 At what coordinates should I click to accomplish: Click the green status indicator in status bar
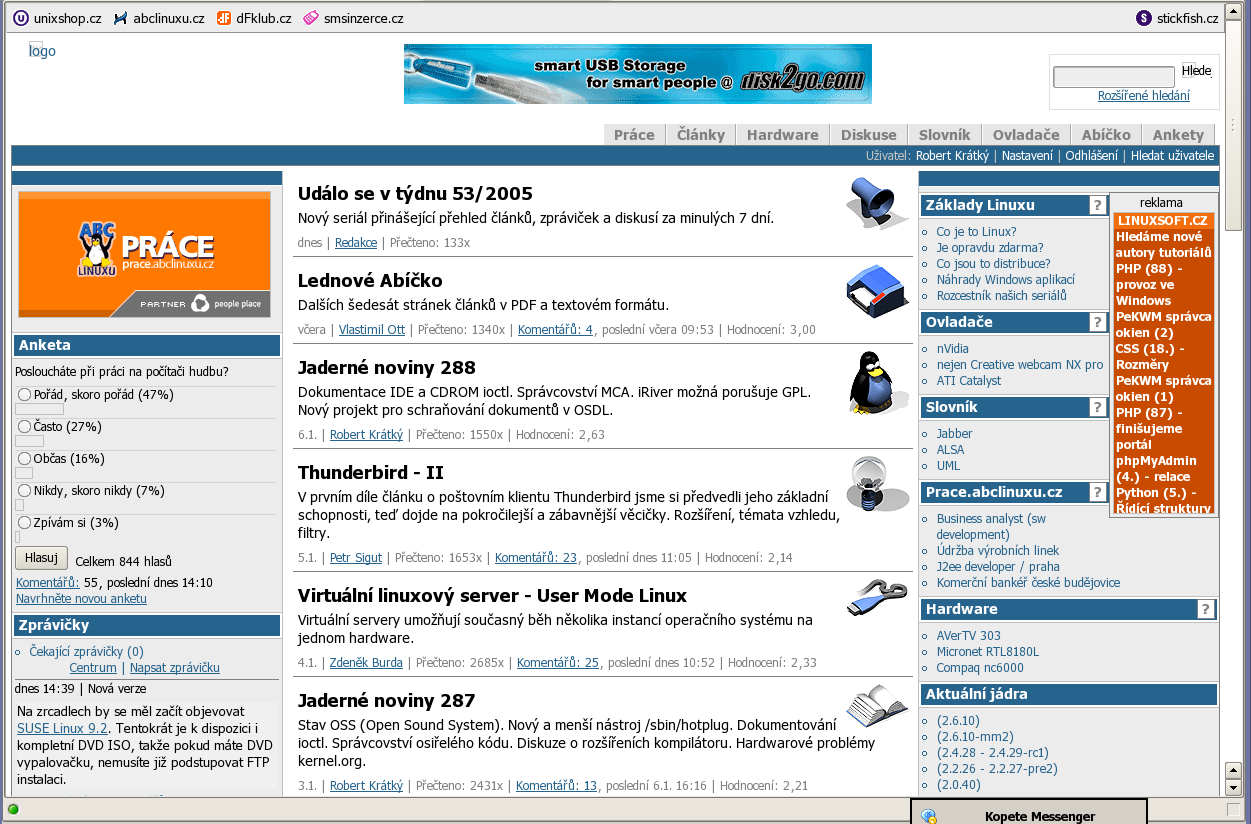[13, 809]
